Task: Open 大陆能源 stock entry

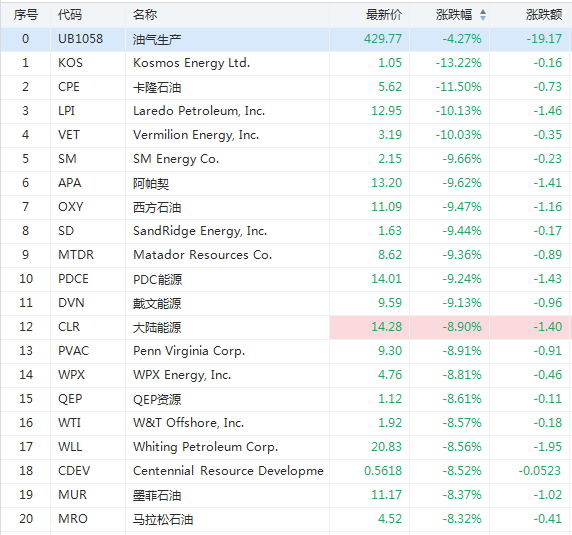Action: tap(157, 327)
